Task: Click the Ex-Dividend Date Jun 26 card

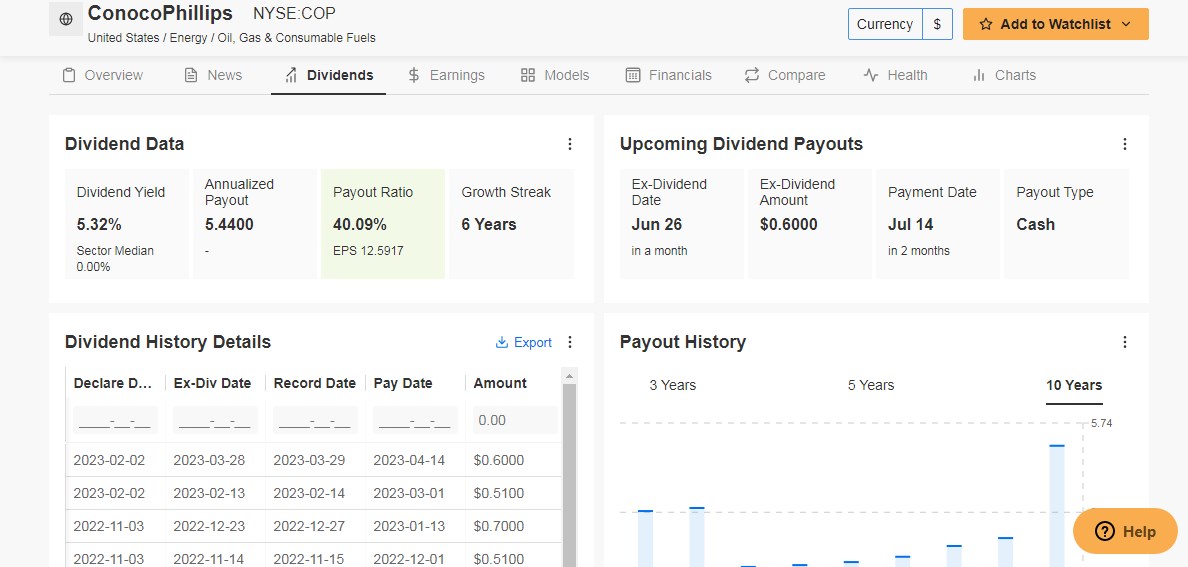Action: (x=681, y=224)
